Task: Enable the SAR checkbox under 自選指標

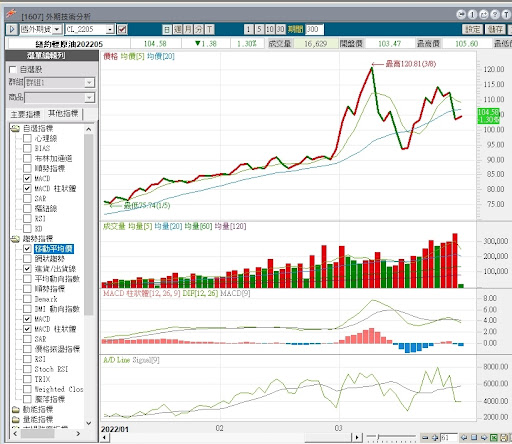Action: (27, 199)
